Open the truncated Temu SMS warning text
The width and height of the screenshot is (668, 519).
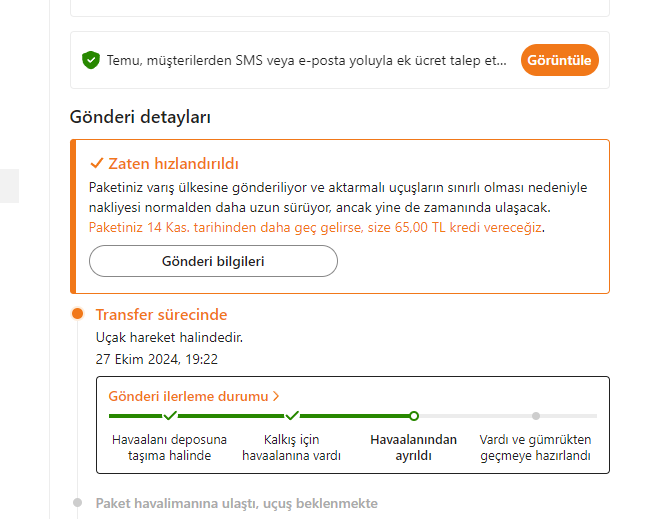(x=306, y=61)
